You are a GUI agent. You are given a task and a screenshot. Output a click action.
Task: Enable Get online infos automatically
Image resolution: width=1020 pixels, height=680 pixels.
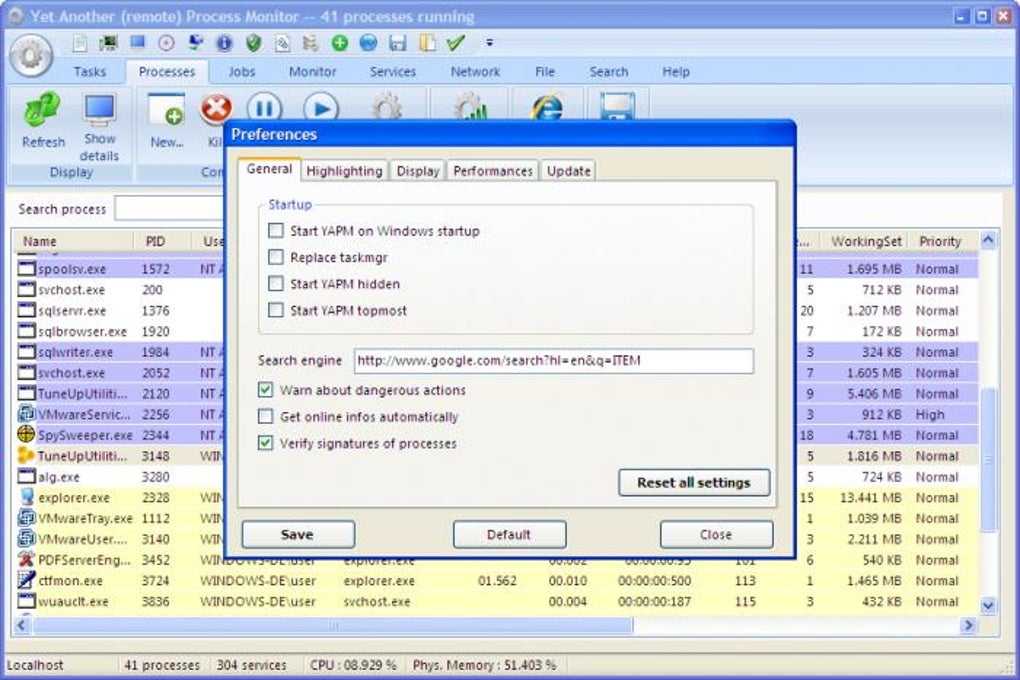point(265,416)
